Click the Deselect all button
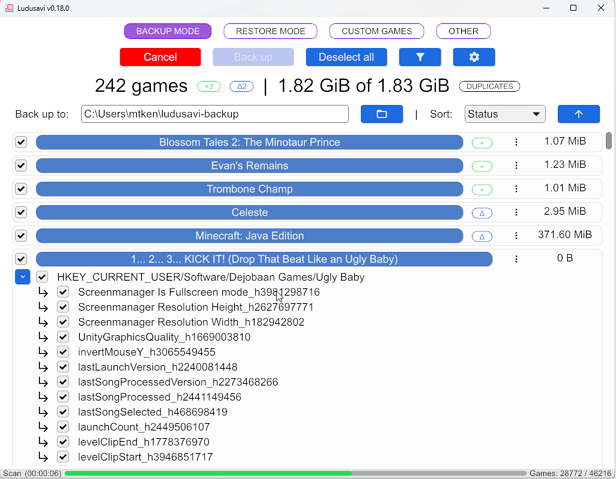 point(346,57)
